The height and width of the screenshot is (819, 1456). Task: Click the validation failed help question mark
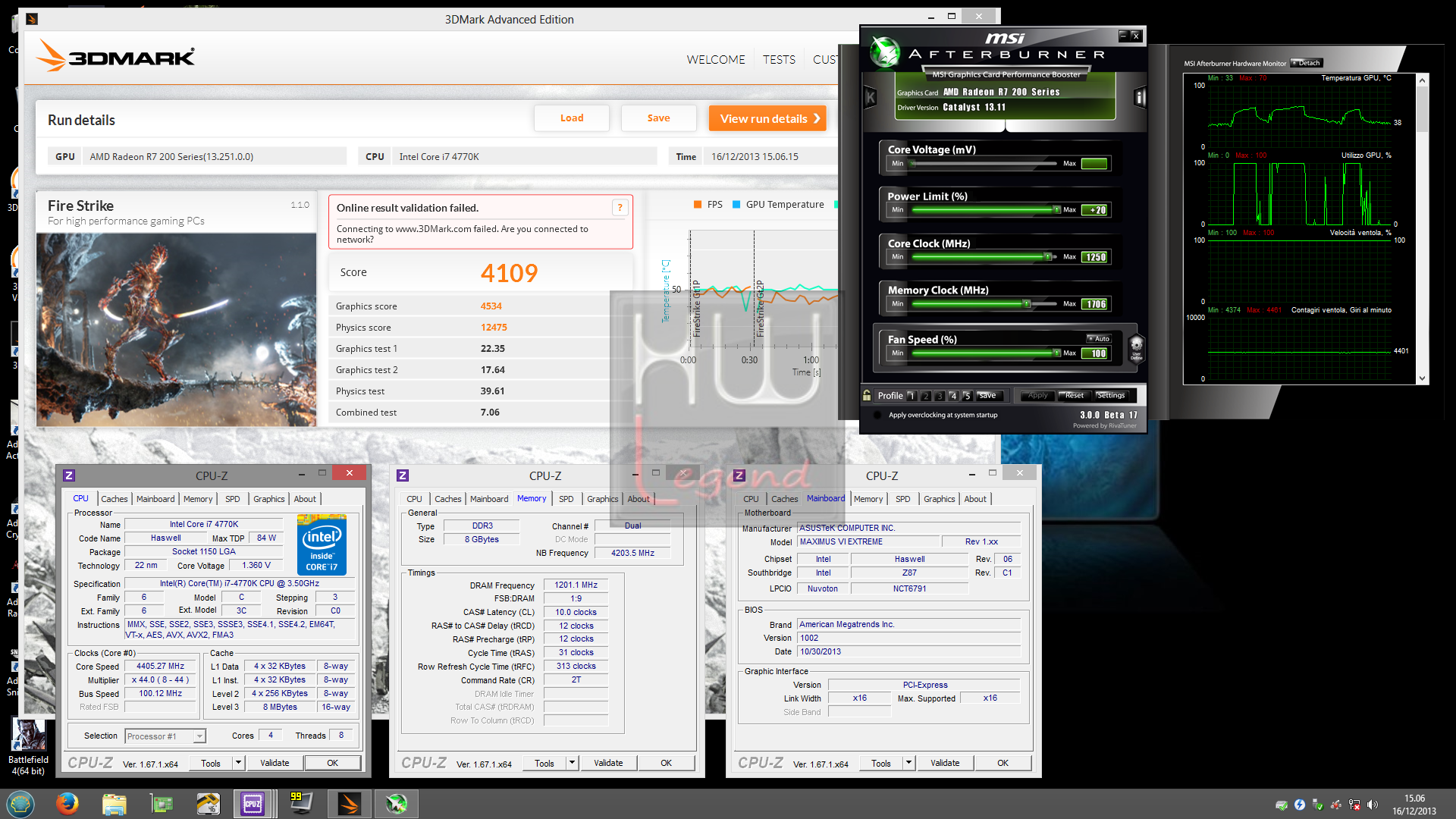pyautogui.click(x=620, y=207)
